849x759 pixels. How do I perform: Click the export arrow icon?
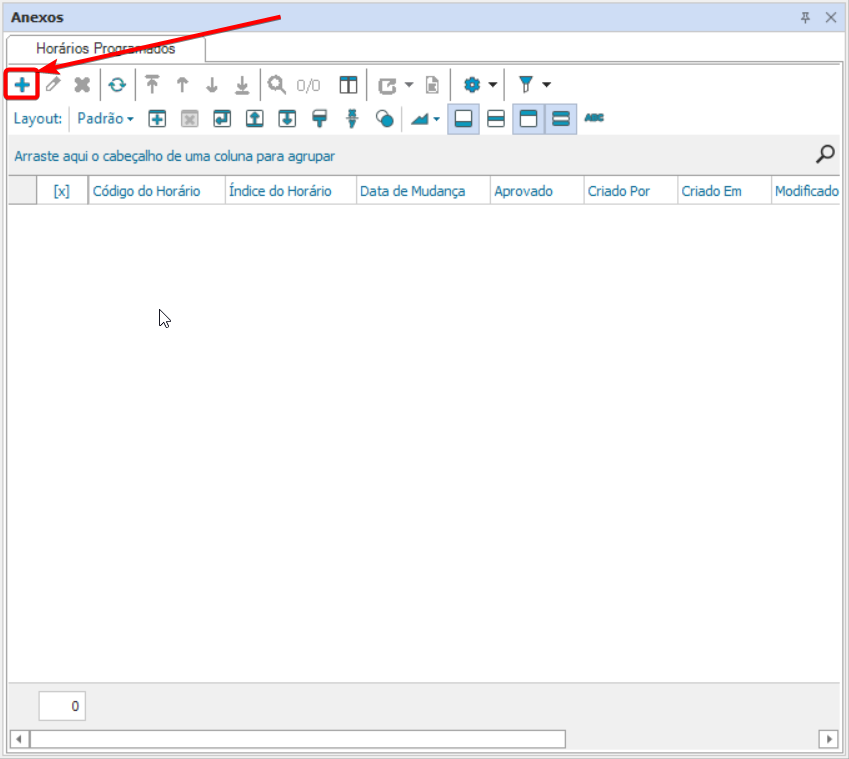click(x=388, y=86)
